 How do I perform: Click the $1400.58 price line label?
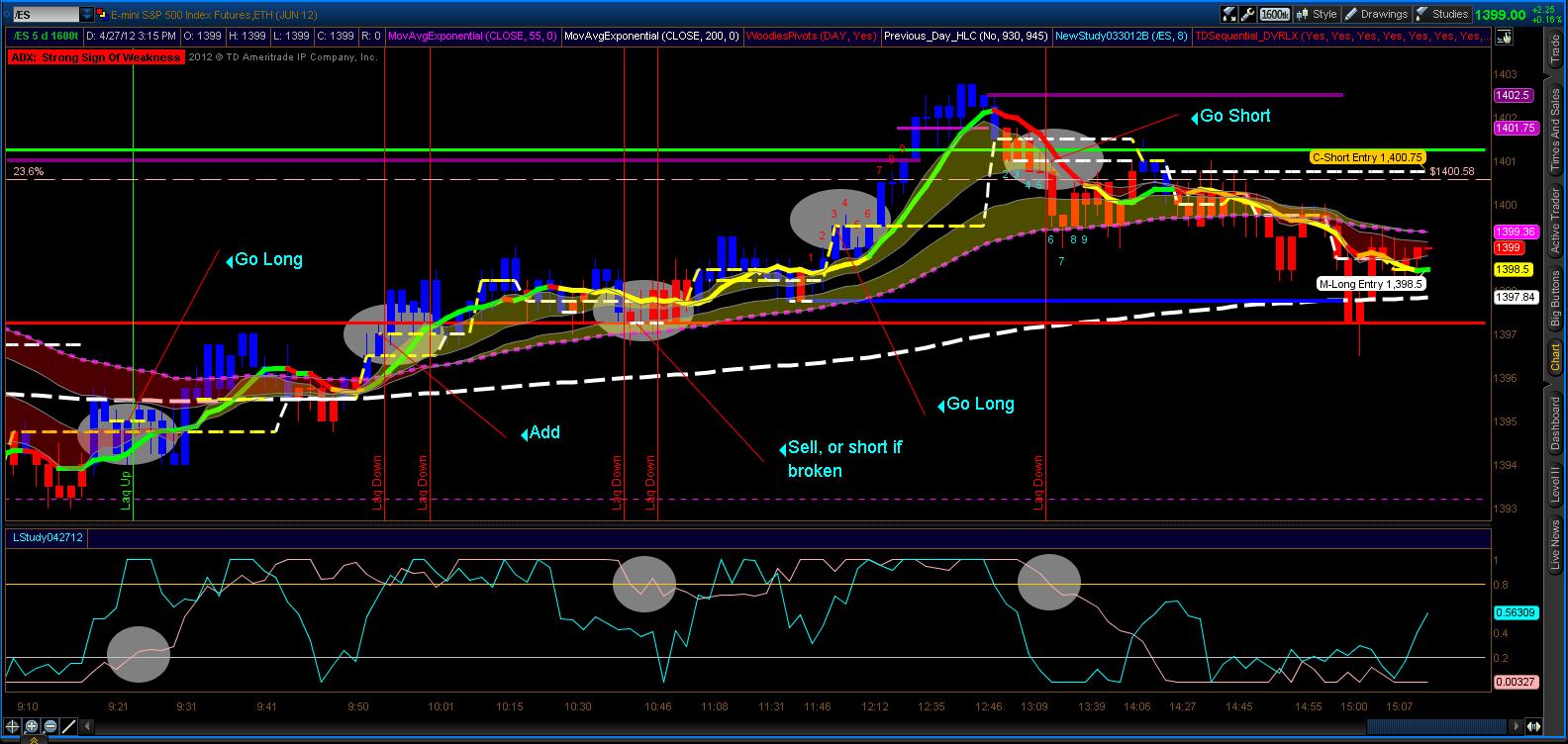click(1452, 171)
